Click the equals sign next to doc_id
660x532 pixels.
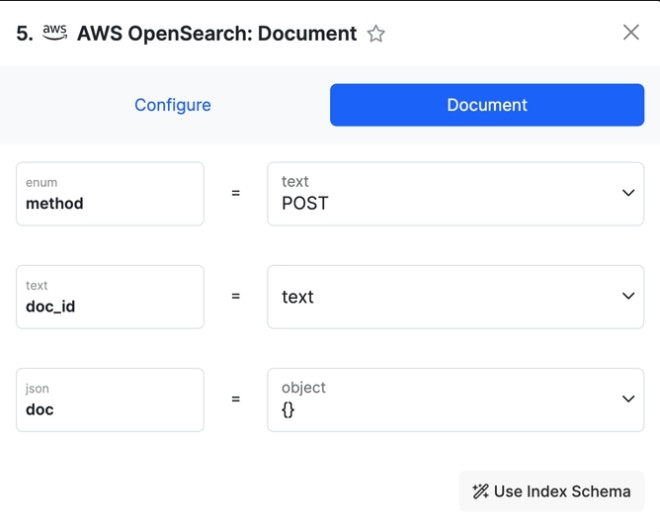236,296
